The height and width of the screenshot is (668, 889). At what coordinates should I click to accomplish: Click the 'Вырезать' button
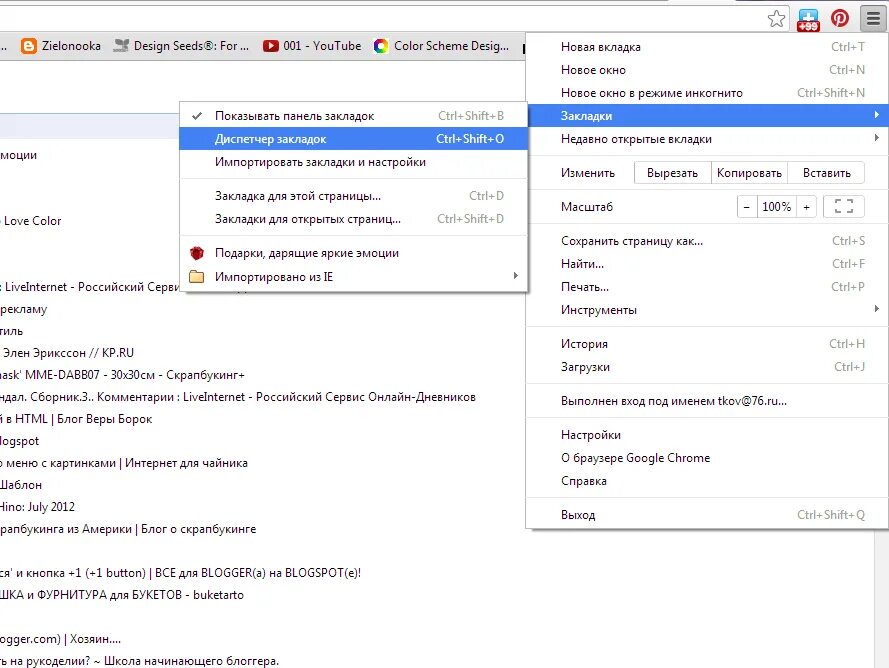672,173
